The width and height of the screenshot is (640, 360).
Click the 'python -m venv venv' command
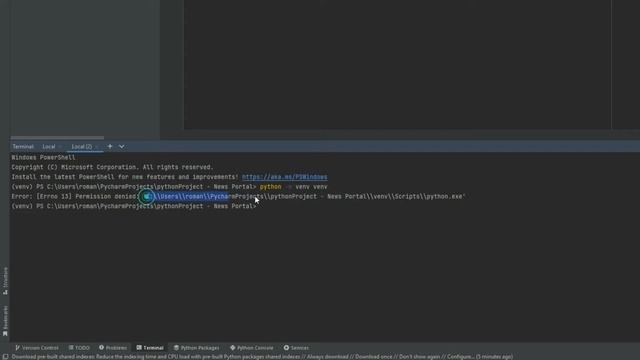tap(293, 187)
